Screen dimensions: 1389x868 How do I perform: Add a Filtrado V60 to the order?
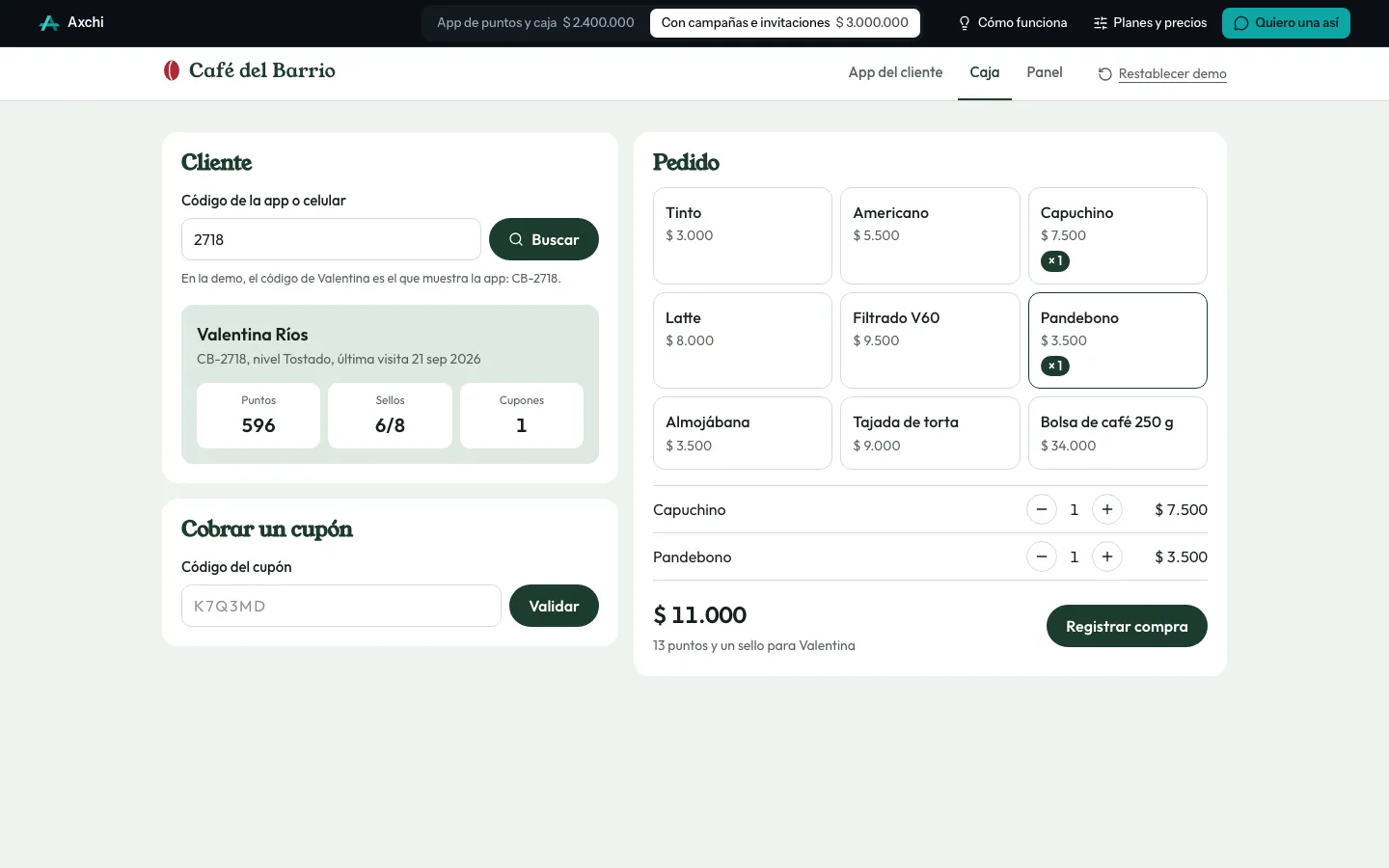point(930,340)
